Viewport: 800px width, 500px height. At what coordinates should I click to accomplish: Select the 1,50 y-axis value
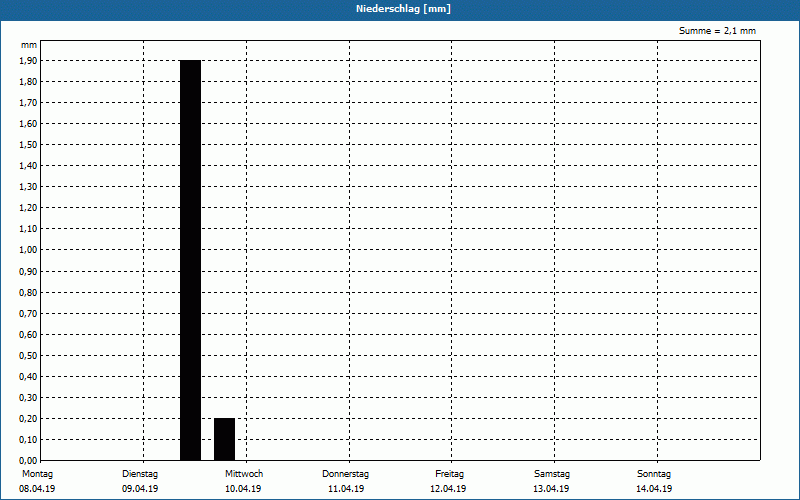(28, 145)
